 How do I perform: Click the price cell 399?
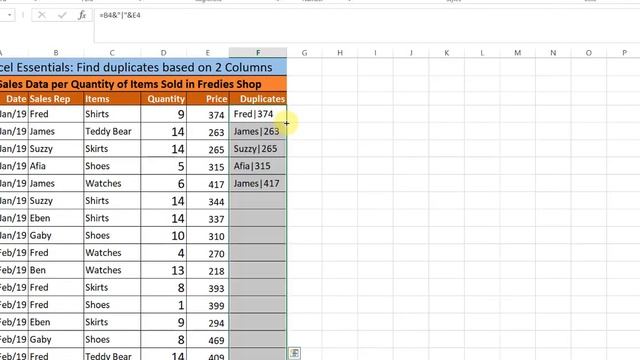coord(208,305)
